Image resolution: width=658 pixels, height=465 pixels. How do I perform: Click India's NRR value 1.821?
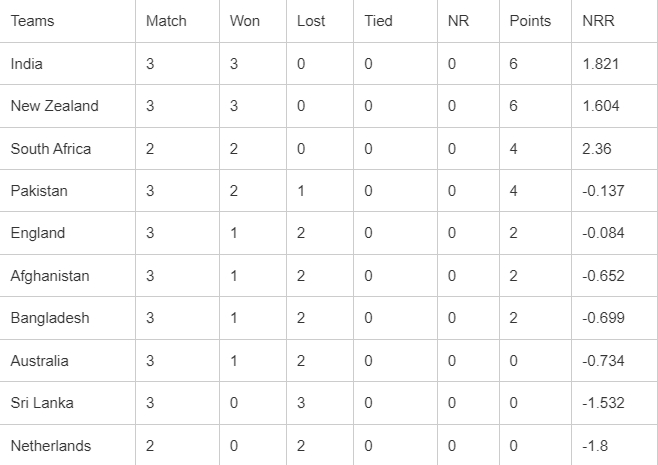[x=600, y=64]
